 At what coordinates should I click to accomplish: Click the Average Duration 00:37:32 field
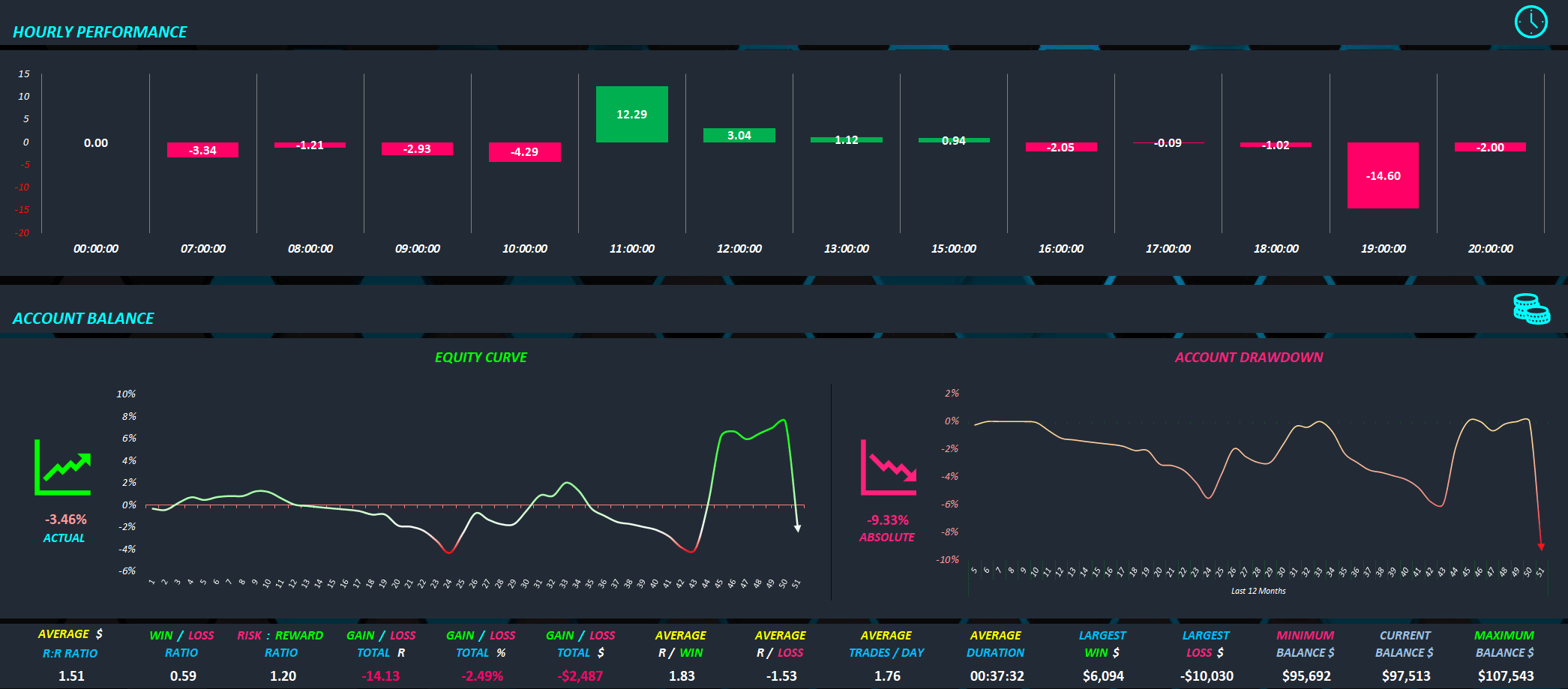pos(996,676)
